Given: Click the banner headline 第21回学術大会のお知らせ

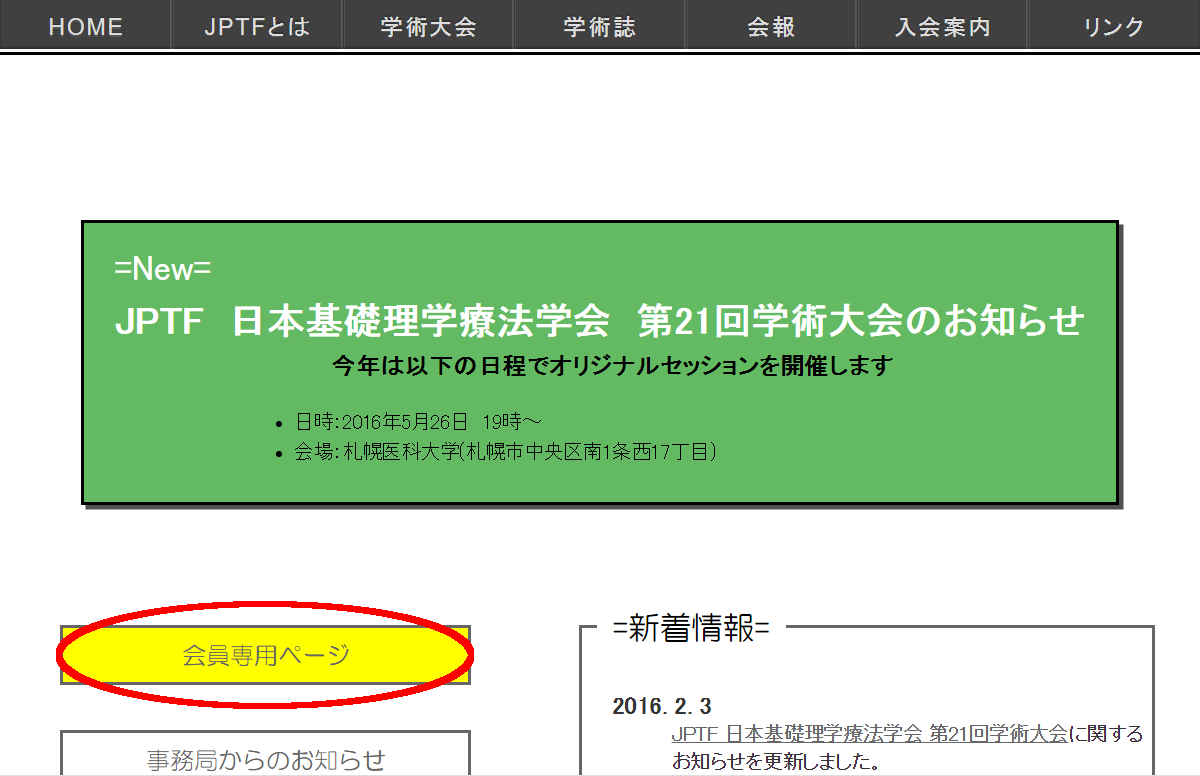Looking at the screenshot, I should 600,322.
